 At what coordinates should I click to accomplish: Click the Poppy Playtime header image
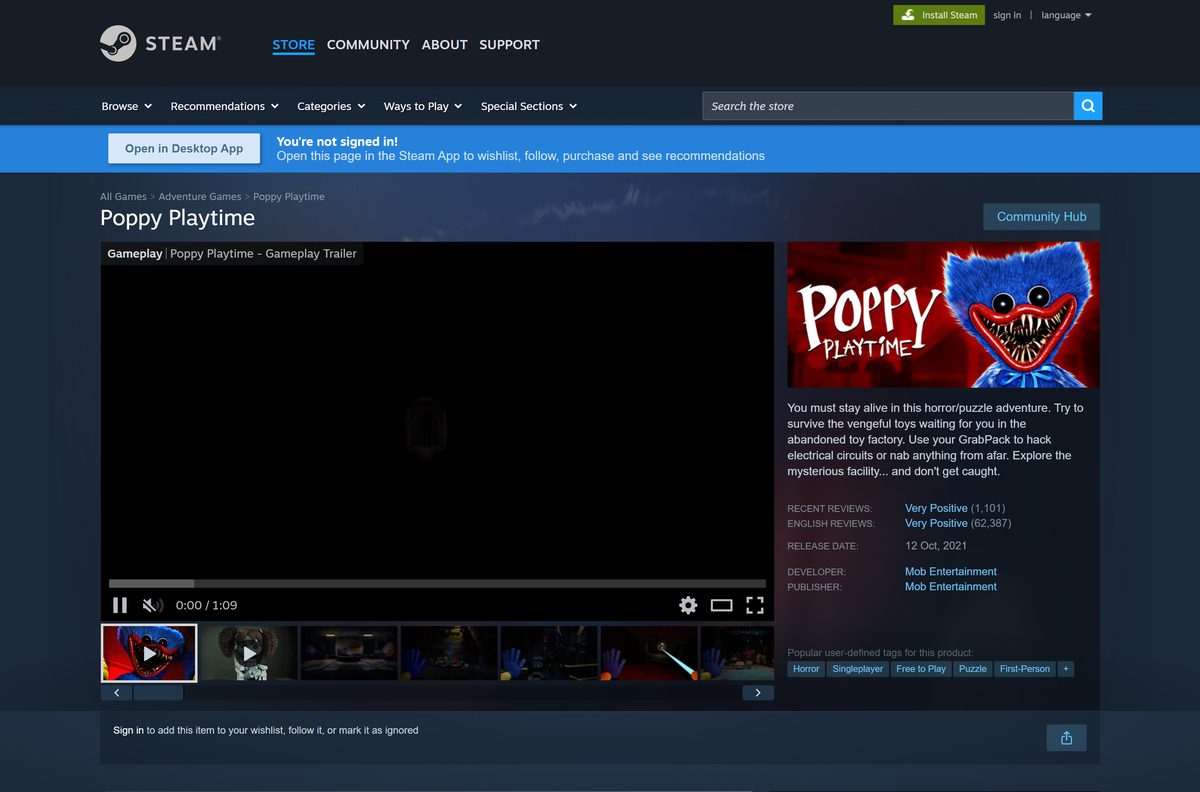(x=943, y=315)
